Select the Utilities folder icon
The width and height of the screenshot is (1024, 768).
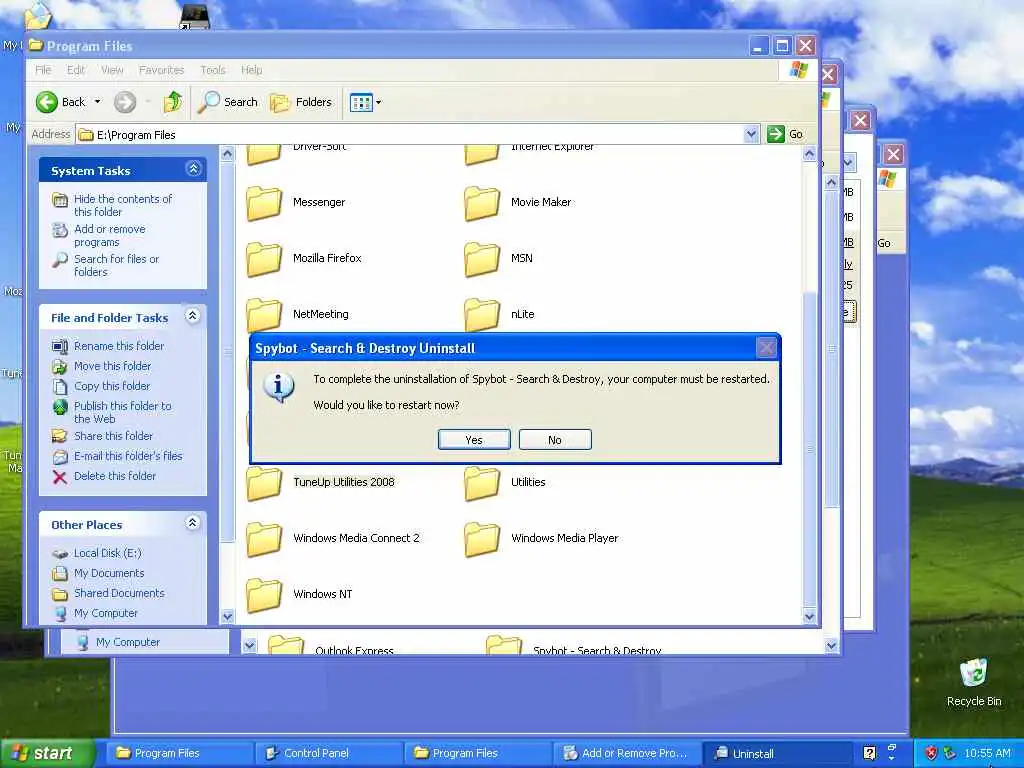(482, 483)
